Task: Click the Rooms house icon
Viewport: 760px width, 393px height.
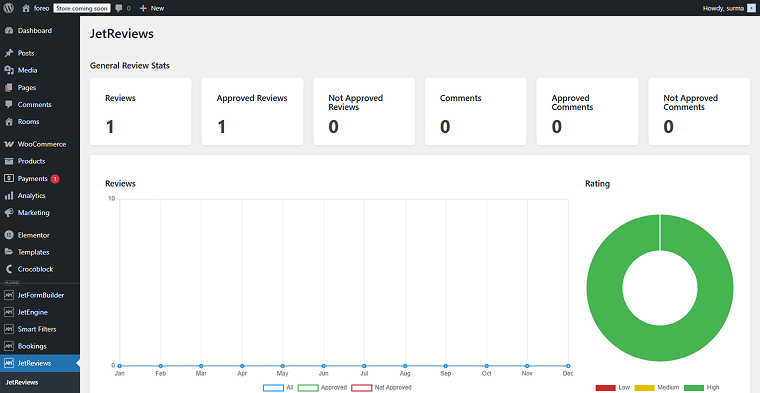Action: tap(9, 122)
